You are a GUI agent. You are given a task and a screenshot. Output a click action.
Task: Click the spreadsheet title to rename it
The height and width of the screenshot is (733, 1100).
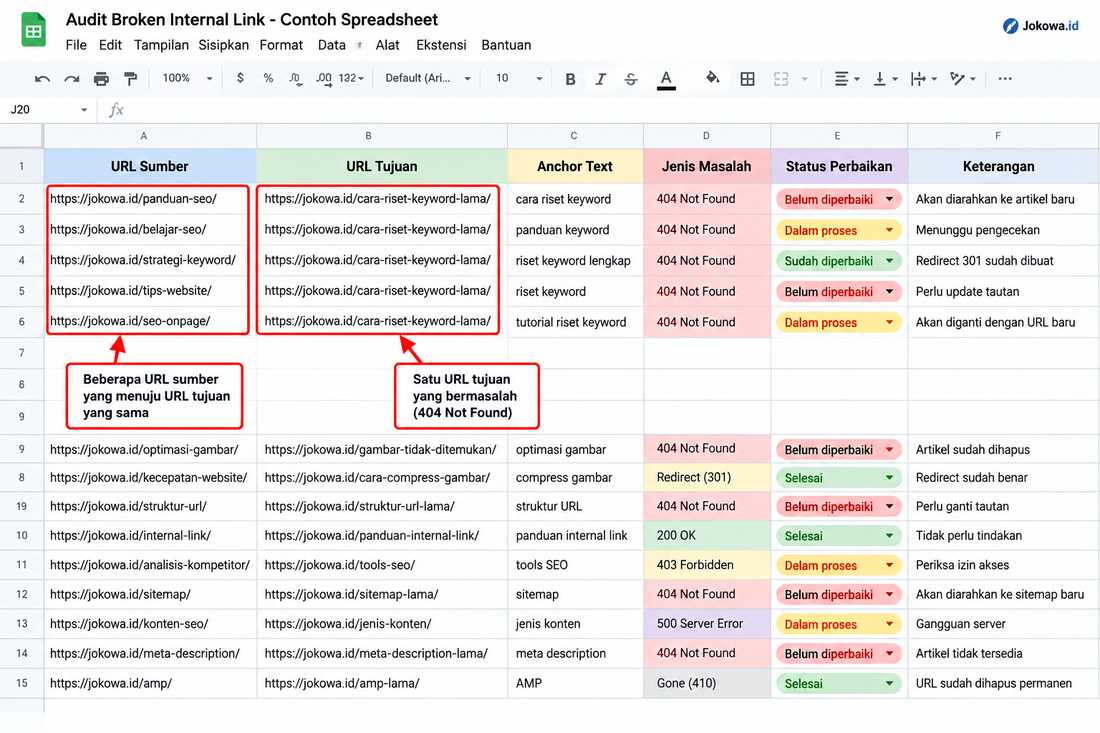(x=252, y=20)
